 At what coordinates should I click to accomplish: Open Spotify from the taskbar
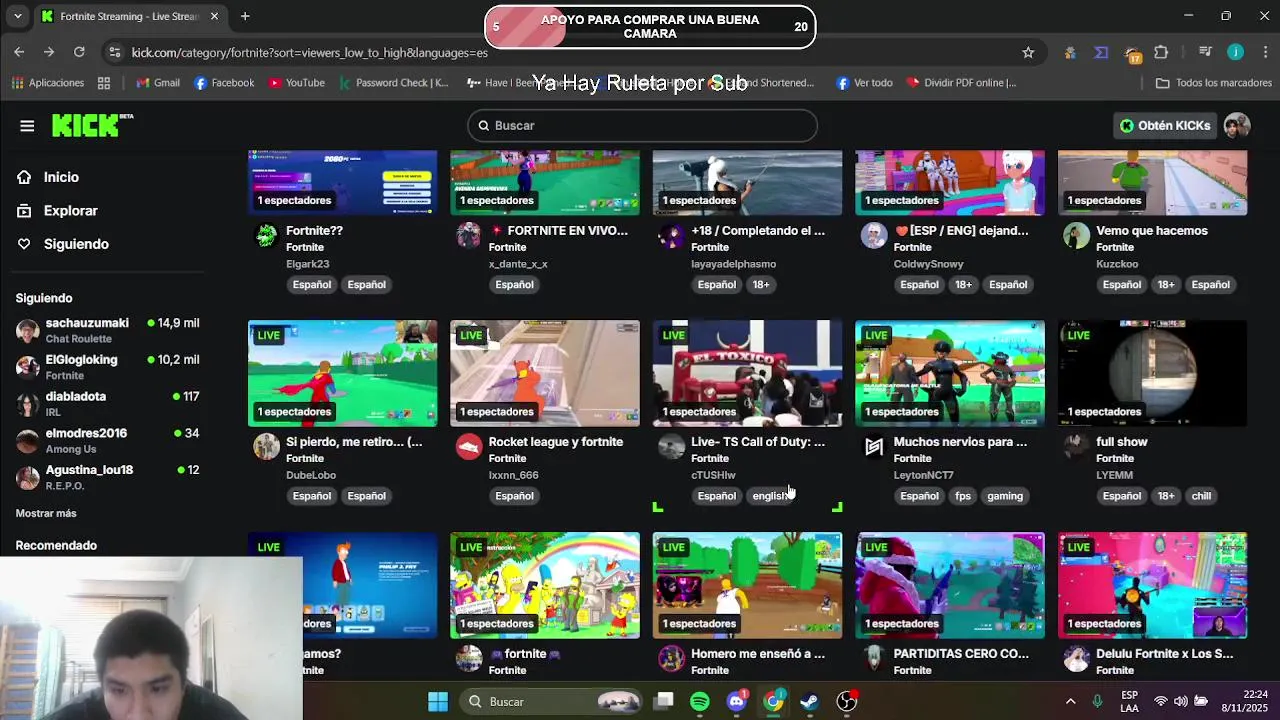pyautogui.click(x=700, y=701)
